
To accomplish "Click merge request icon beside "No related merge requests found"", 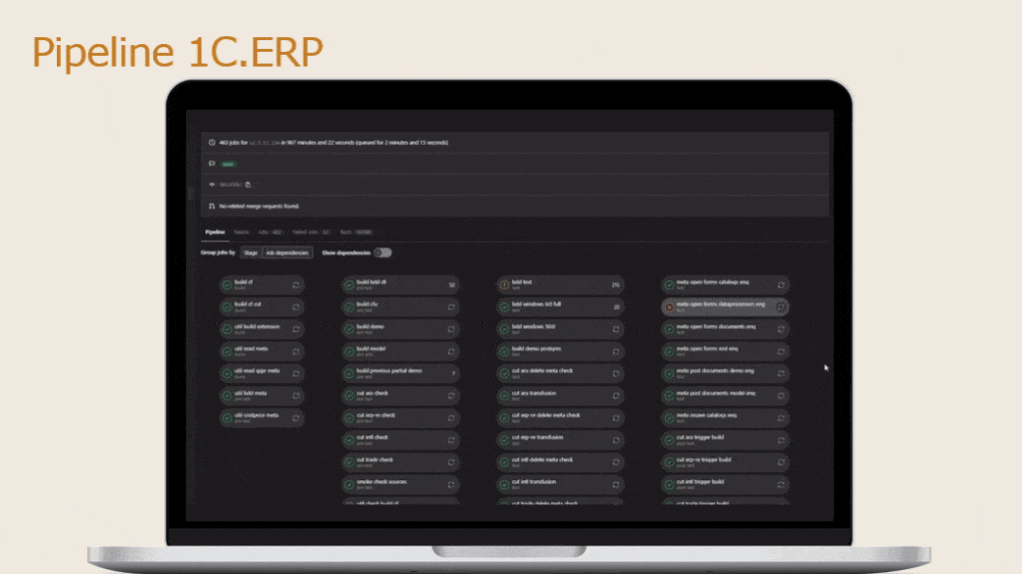I will click(x=212, y=206).
